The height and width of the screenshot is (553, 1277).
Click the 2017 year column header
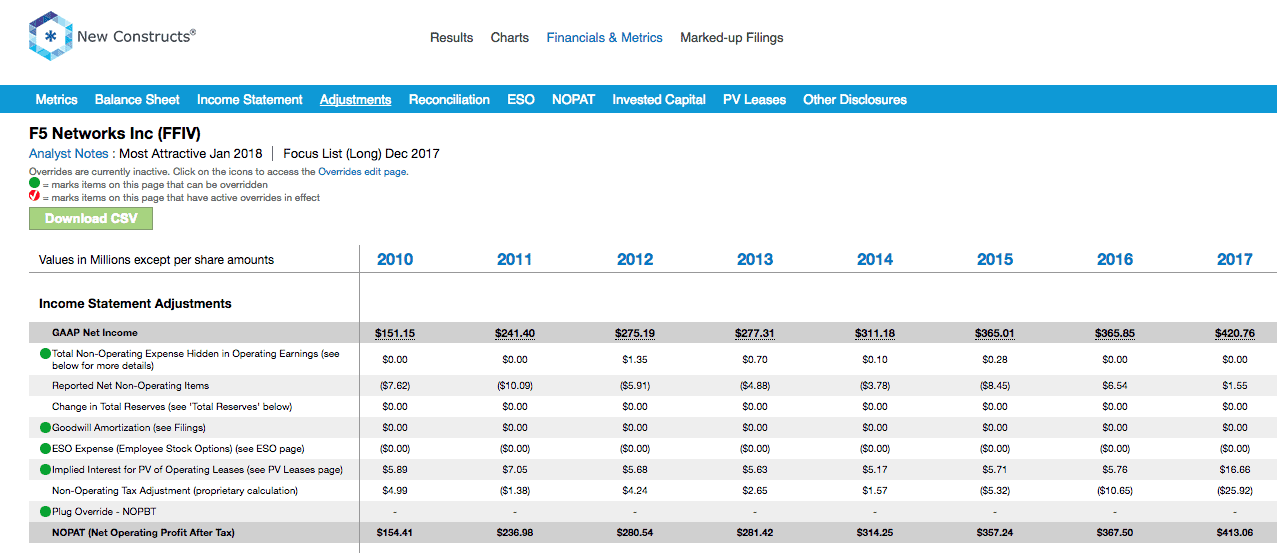tap(1235, 259)
